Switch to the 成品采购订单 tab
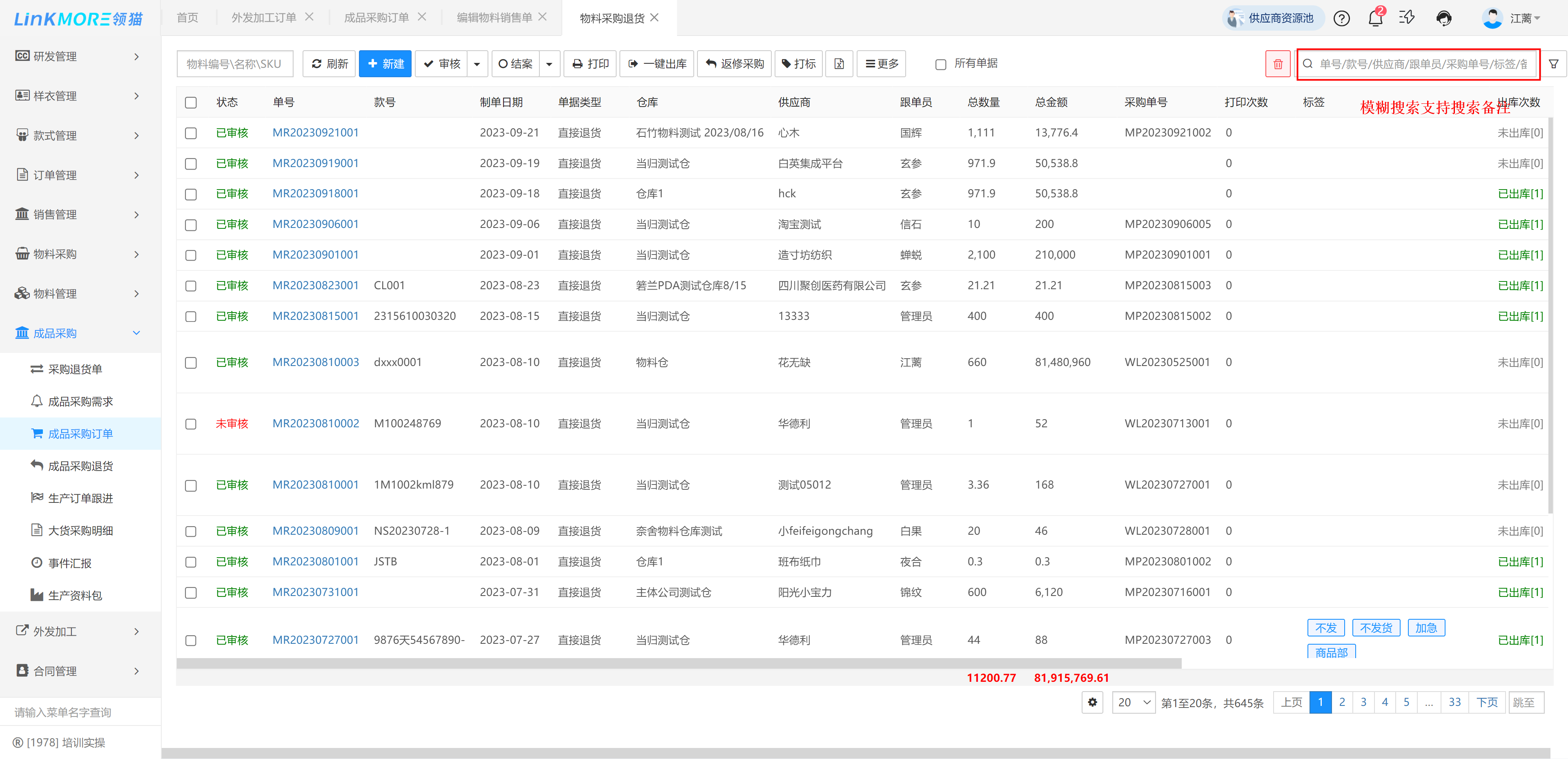This screenshot has width=1568, height=759. 376,18
